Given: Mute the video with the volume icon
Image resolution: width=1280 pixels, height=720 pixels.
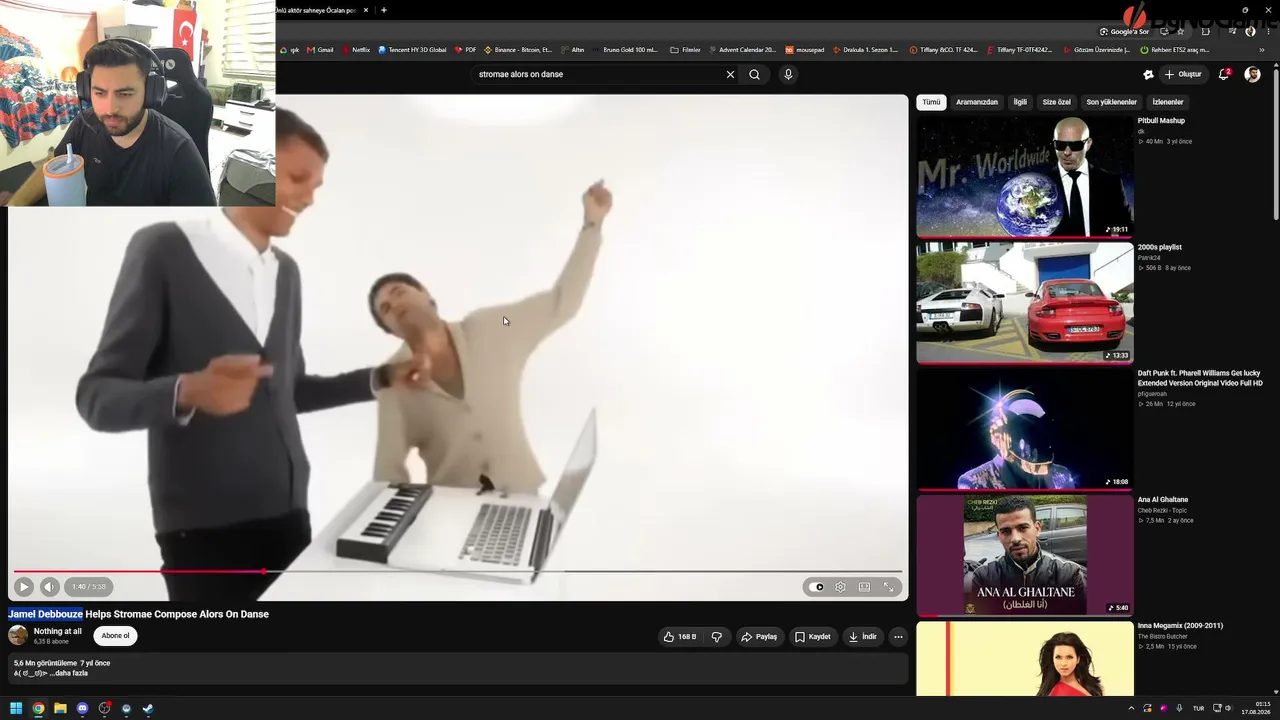Looking at the screenshot, I should pos(49,587).
